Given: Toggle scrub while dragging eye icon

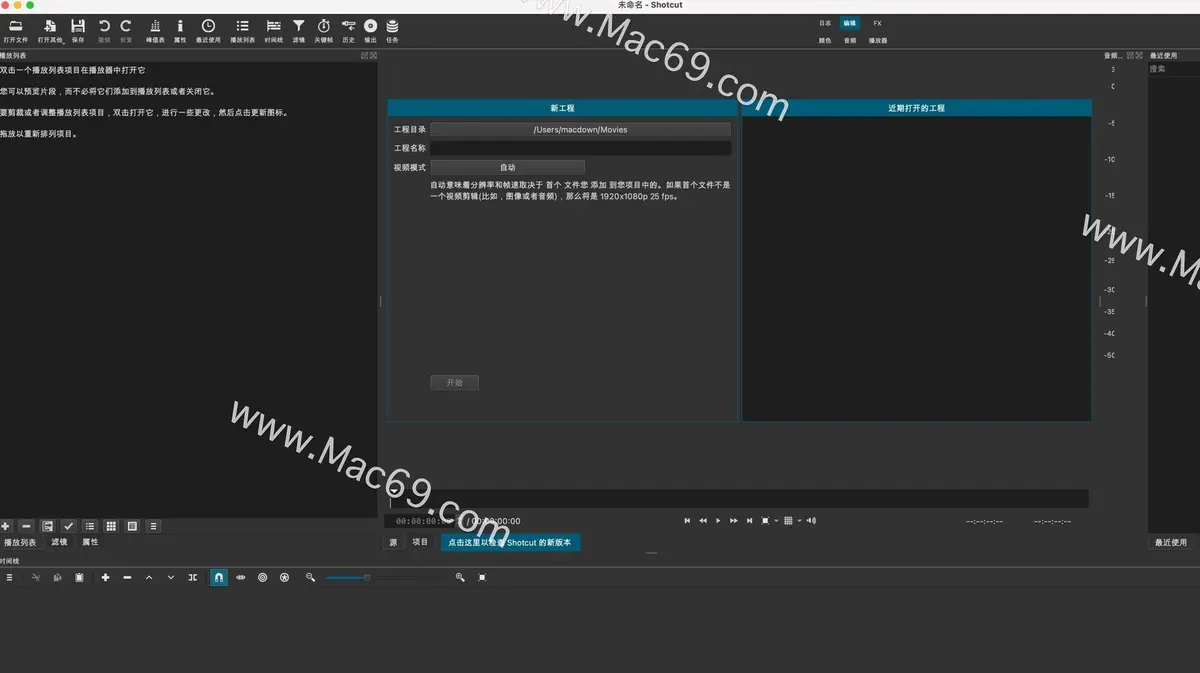Looking at the screenshot, I should tap(241, 578).
